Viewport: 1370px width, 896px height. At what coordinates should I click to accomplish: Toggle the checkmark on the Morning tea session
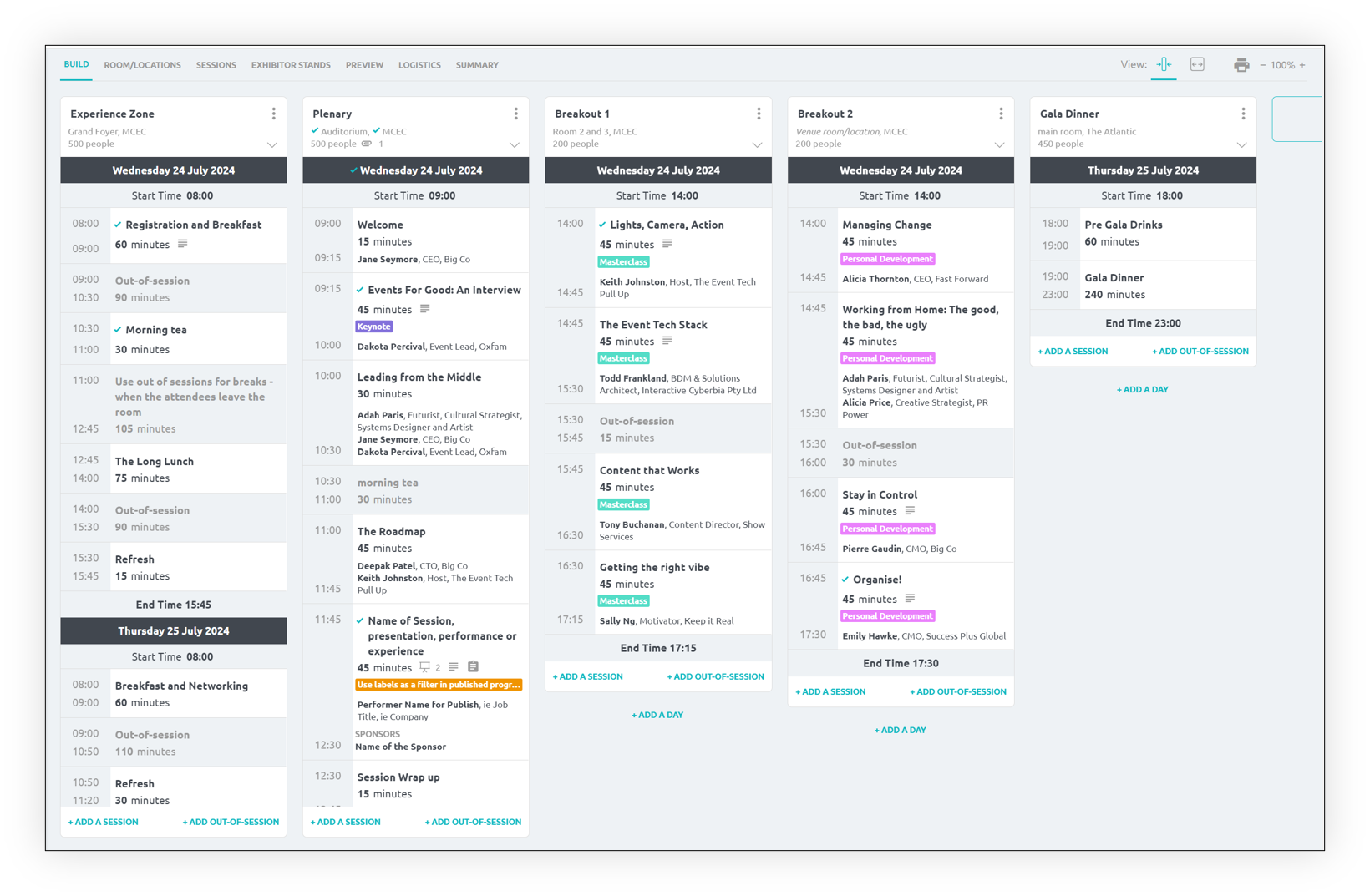pyautogui.click(x=119, y=329)
